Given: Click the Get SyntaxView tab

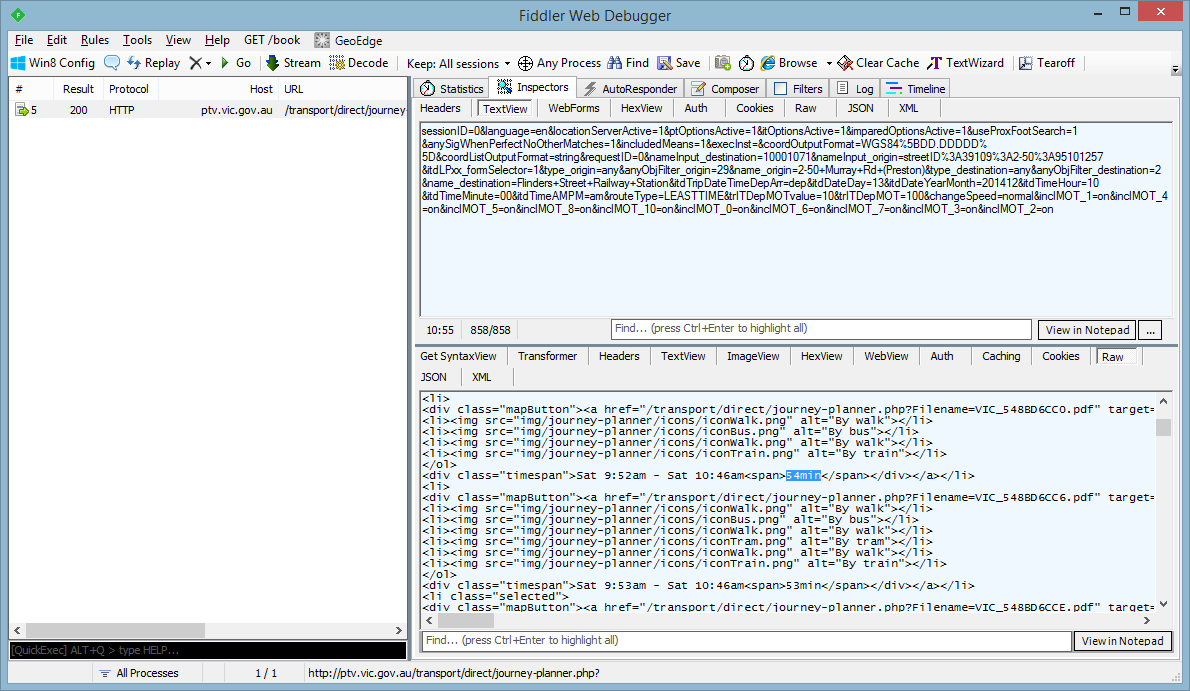Looking at the screenshot, I should 458,356.
